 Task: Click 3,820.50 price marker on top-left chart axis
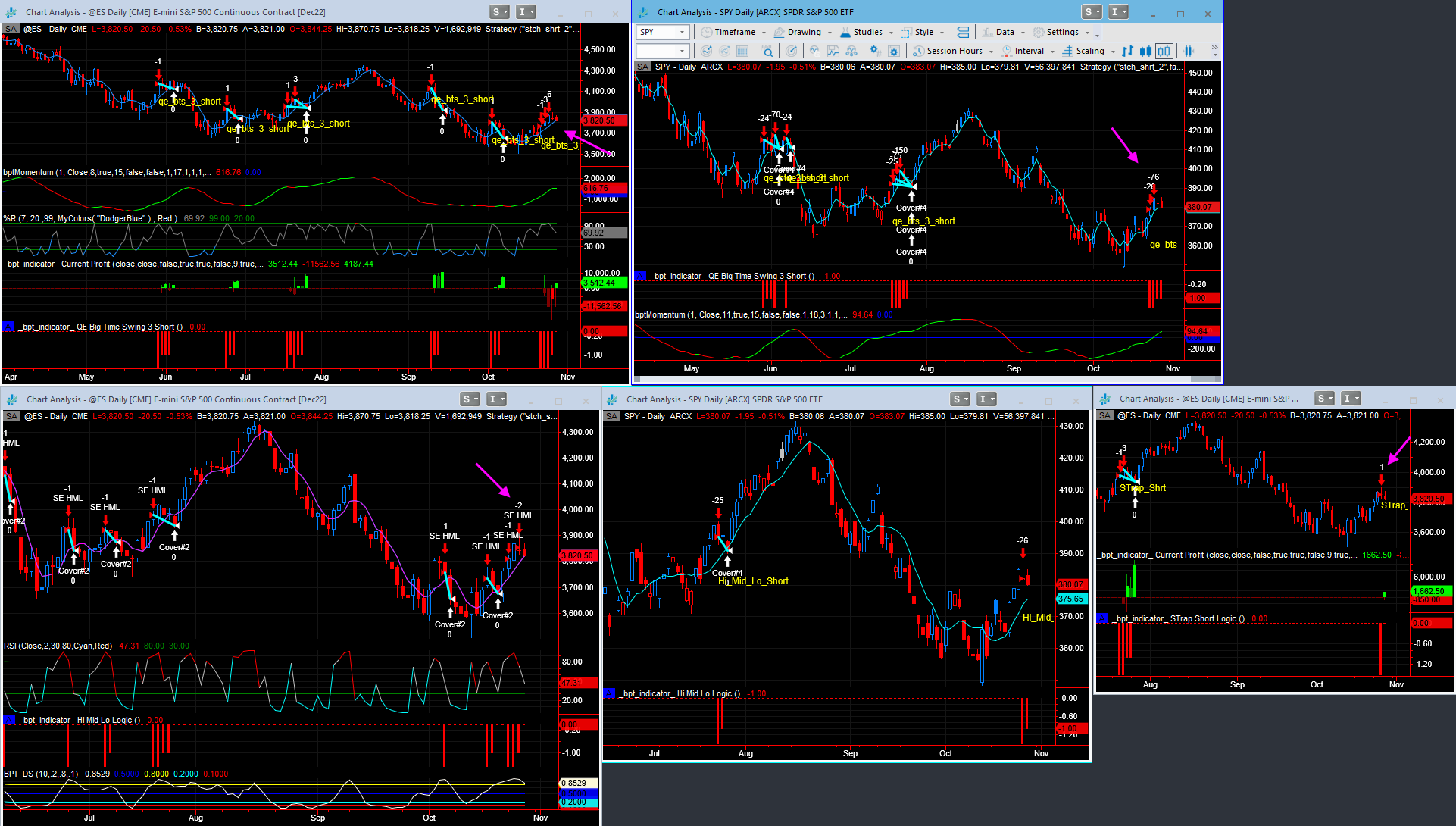(604, 120)
